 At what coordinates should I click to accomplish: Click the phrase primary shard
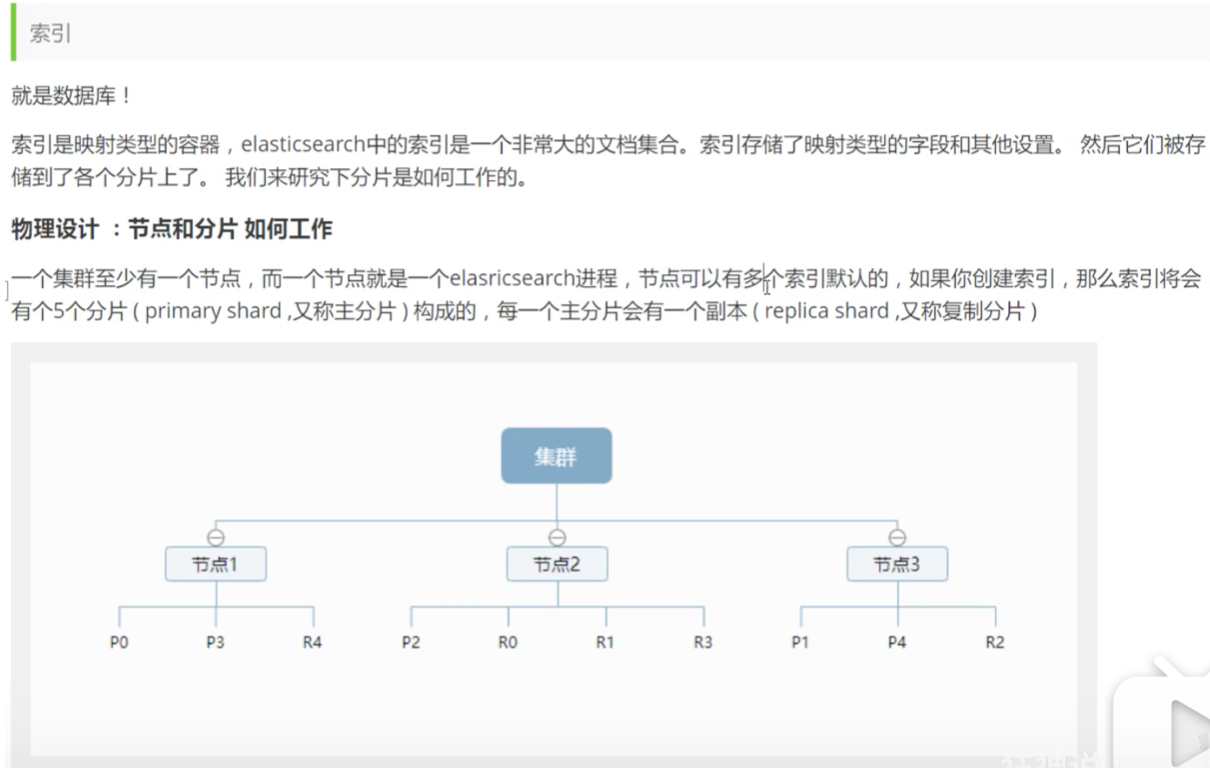213,311
